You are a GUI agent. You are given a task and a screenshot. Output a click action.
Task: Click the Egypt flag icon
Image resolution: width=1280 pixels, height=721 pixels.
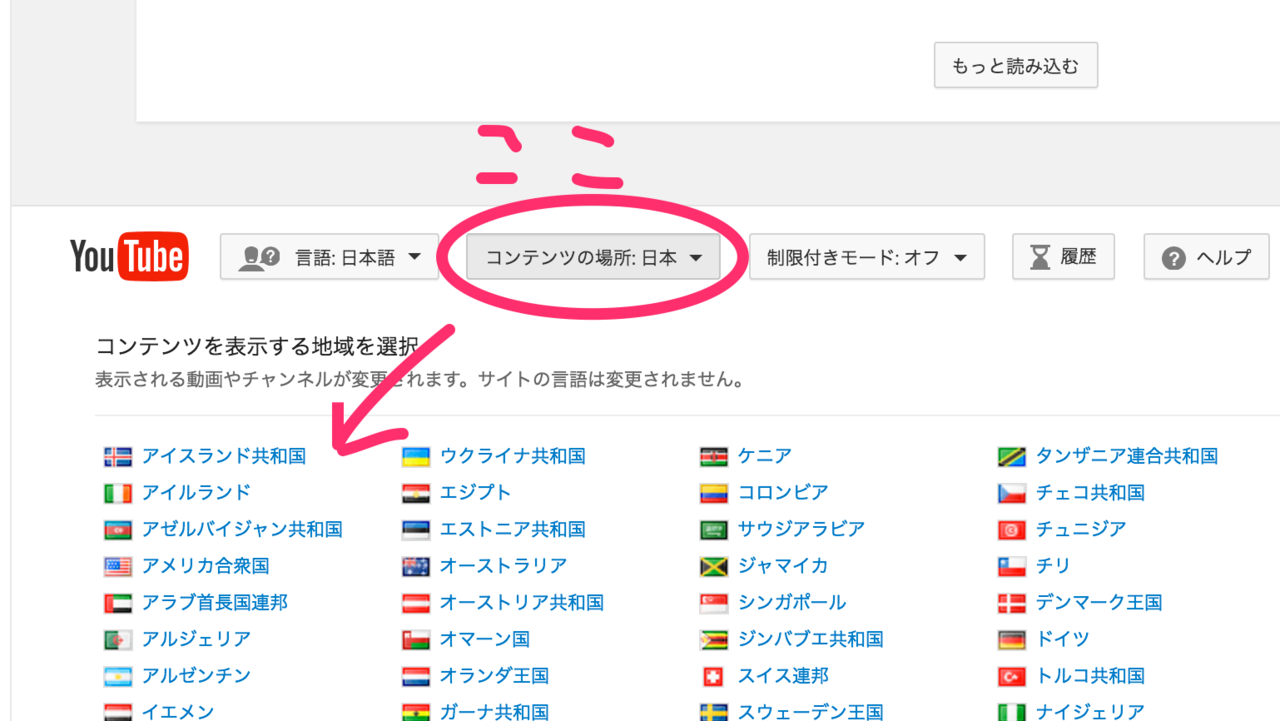(416, 493)
